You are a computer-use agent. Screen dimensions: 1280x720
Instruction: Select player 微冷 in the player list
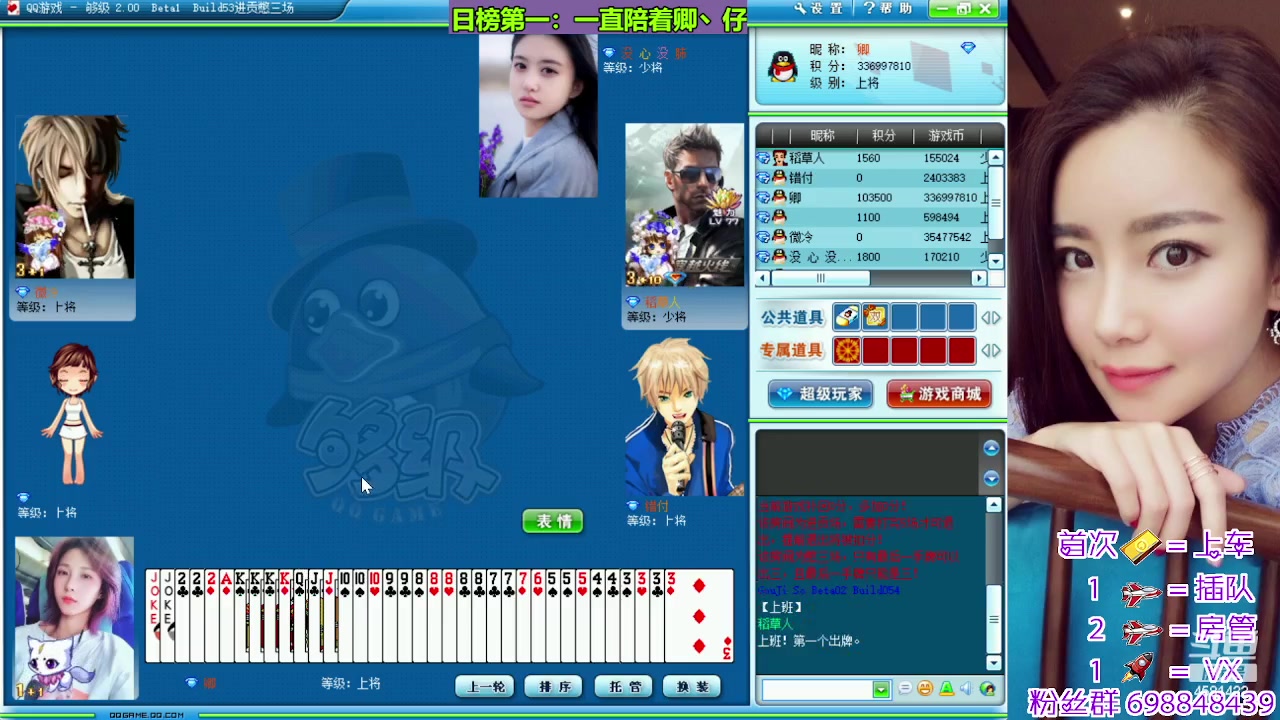[872, 237]
